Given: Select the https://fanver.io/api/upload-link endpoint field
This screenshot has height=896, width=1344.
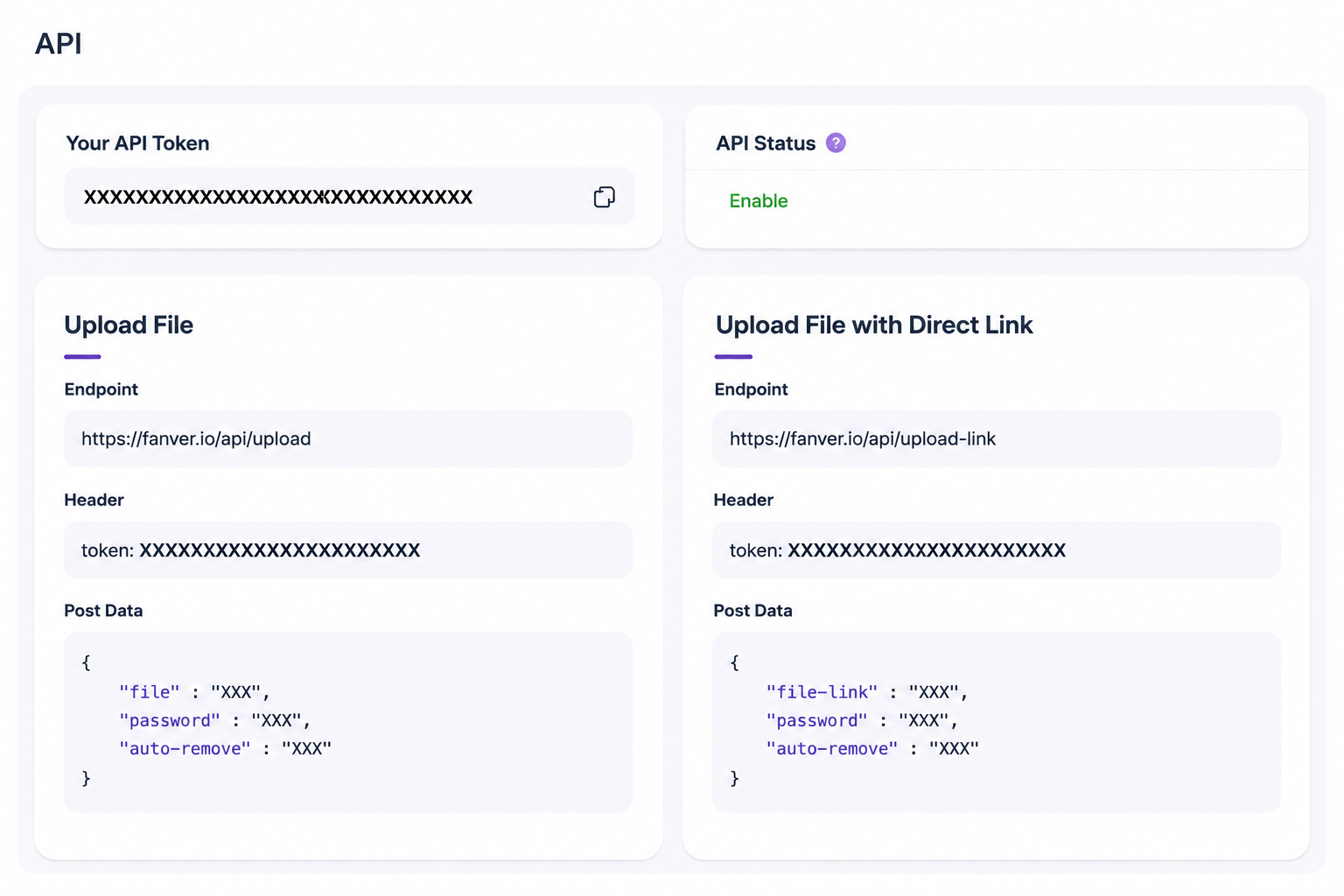Looking at the screenshot, I should (997, 438).
